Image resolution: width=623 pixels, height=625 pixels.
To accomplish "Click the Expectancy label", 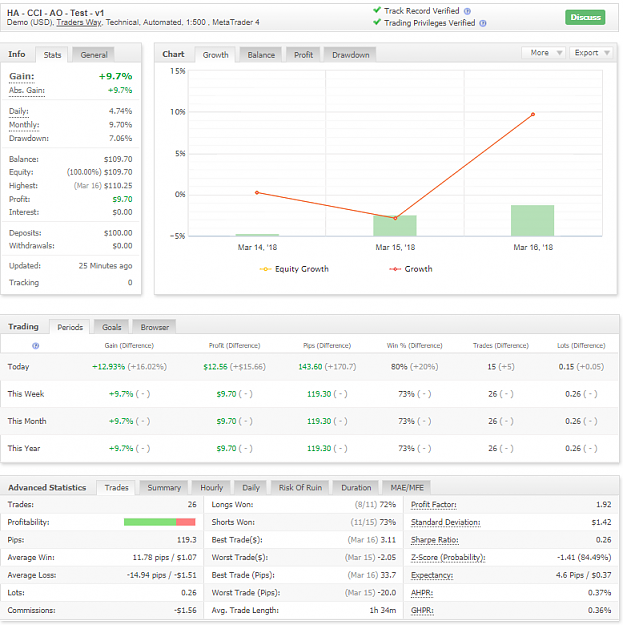I will 432,576.
